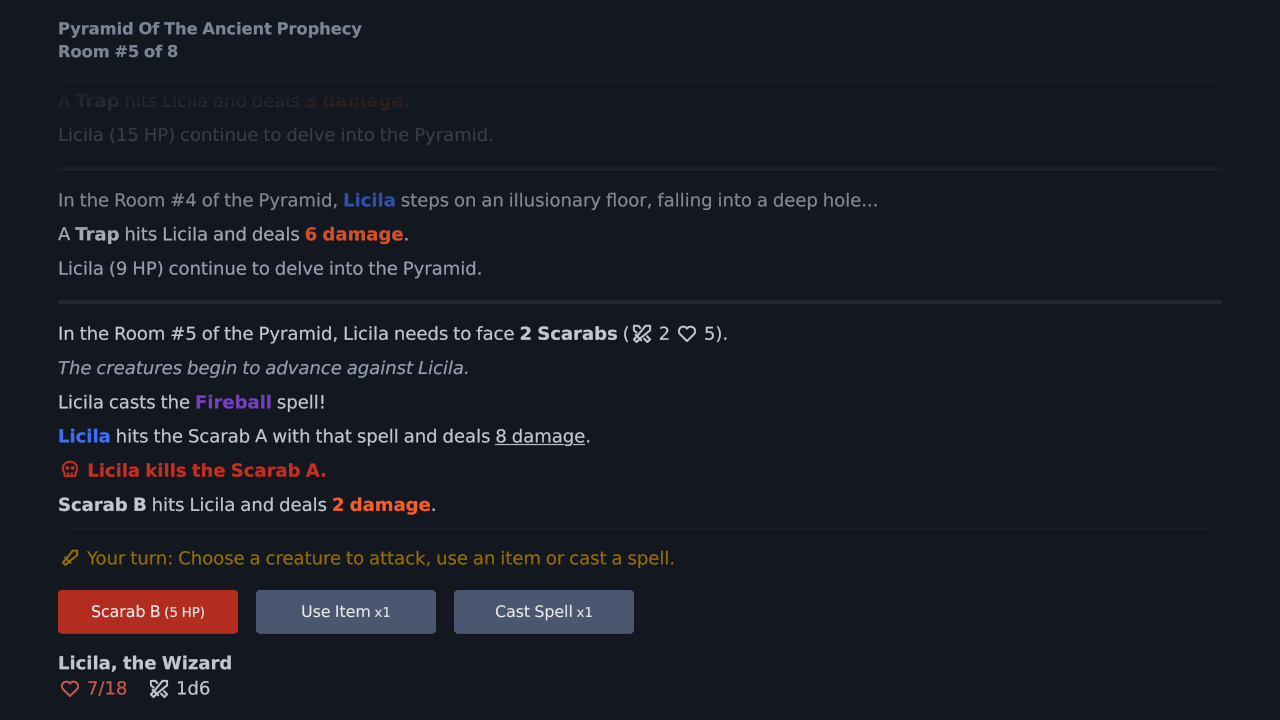Click the orange "6 damage" text
Viewport: 1280px width, 720px height.
(x=354, y=234)
